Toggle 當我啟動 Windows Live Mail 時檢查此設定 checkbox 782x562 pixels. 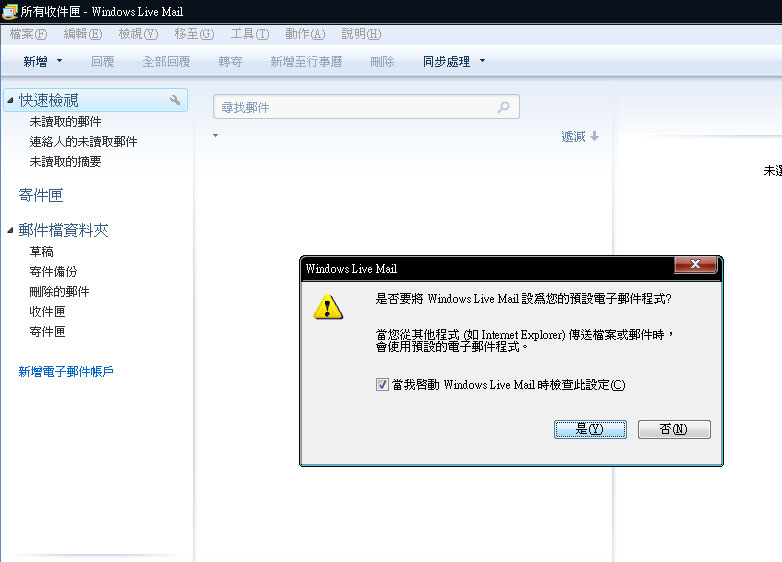pos(382,384)
